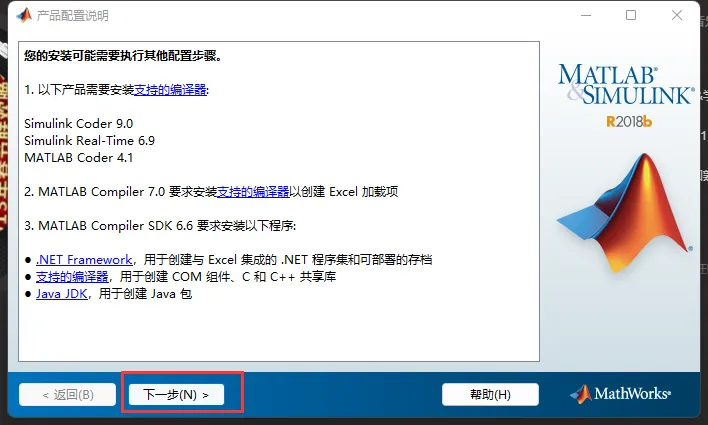Click the R2018b version label
Viewport: 708px width, 425px height.
coord(629,121)
